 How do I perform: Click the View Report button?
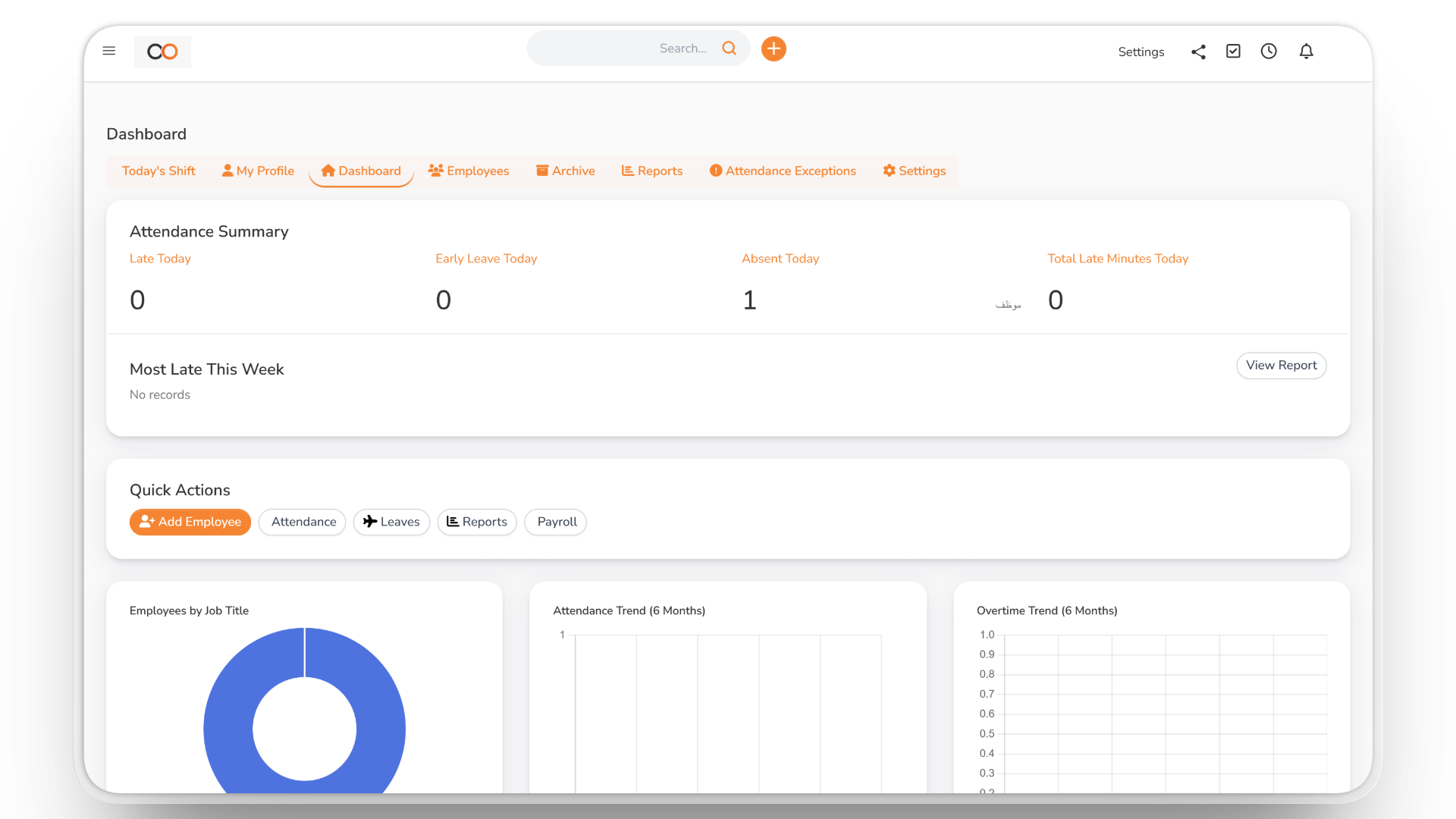(1281, 366)
